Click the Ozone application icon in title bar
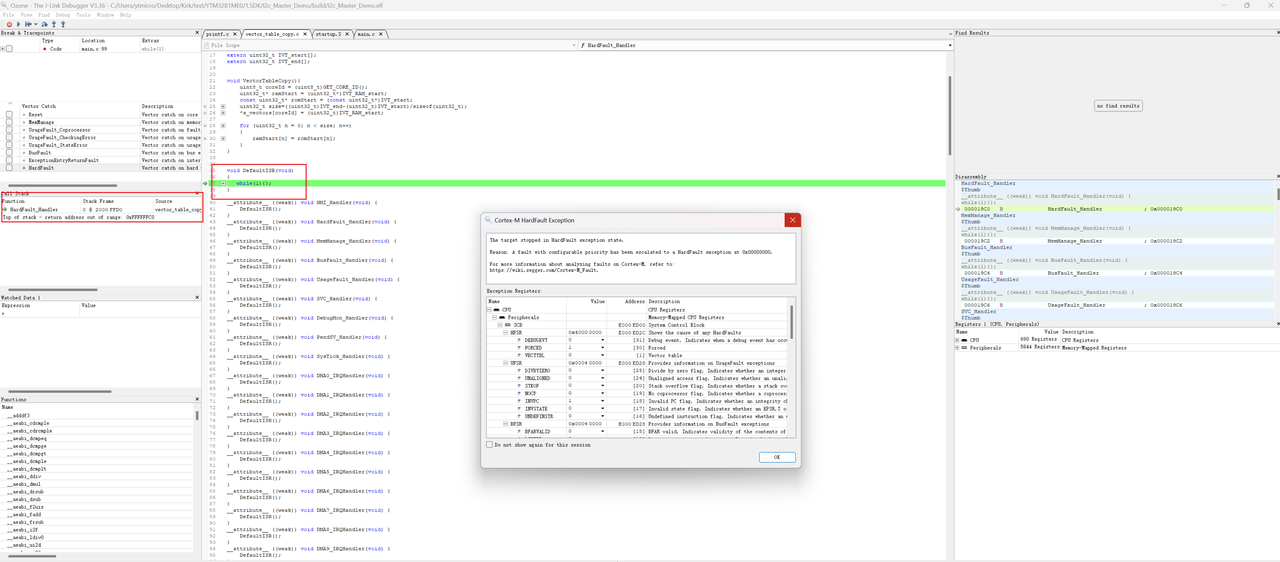1280x562 pixels. [5, 6]
